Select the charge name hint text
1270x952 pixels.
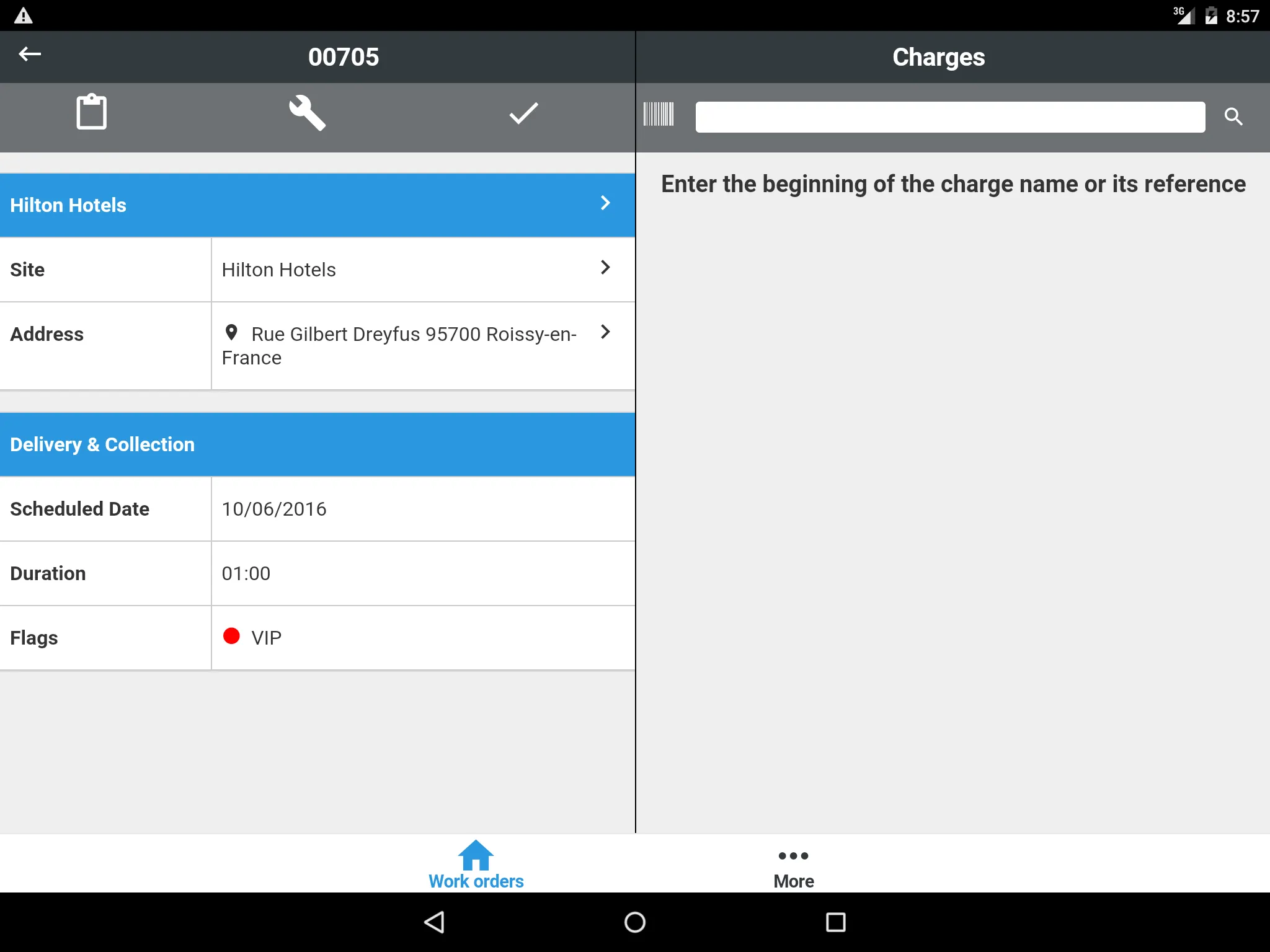tap(953, 184)
